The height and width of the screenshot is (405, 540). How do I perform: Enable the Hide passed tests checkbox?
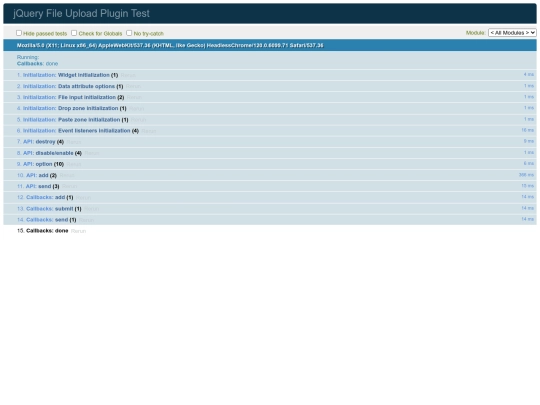point(19,33)
